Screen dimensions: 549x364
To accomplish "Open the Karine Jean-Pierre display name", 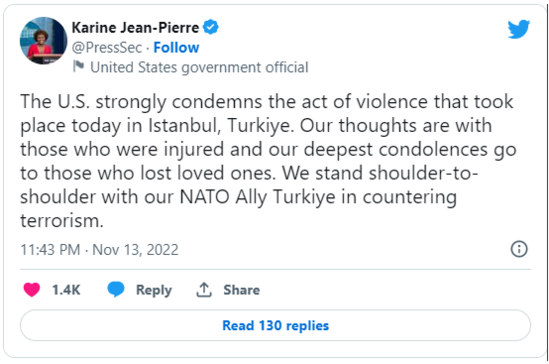I will pyautogui.click(x=135, y=27).
